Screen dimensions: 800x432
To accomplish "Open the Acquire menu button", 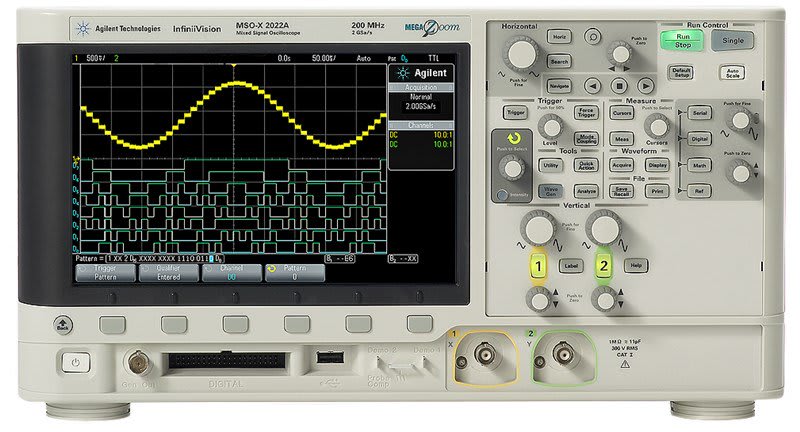I will click(x=622, y=165).
